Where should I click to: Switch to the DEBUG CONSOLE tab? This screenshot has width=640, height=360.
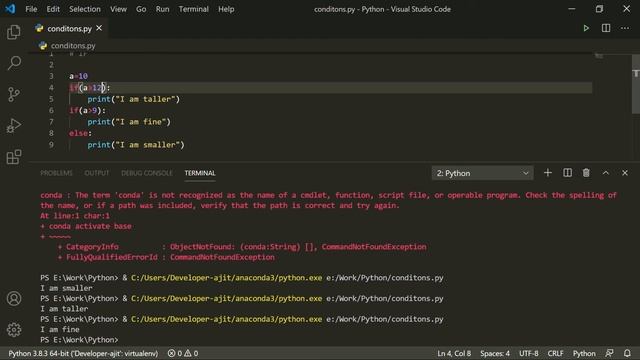point(147,173)
